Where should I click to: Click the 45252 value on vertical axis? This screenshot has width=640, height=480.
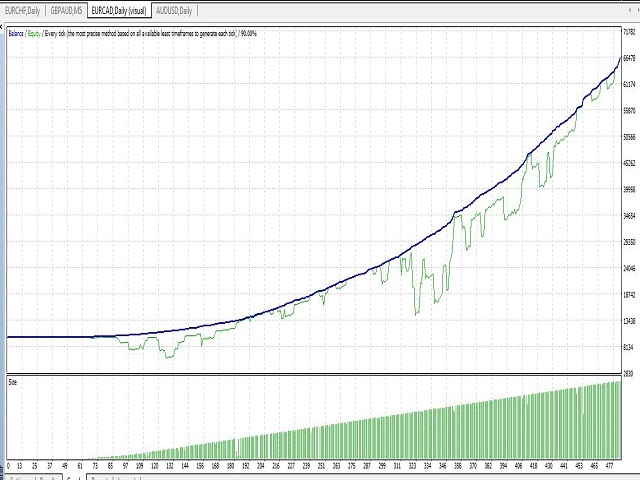pos(629,163)
